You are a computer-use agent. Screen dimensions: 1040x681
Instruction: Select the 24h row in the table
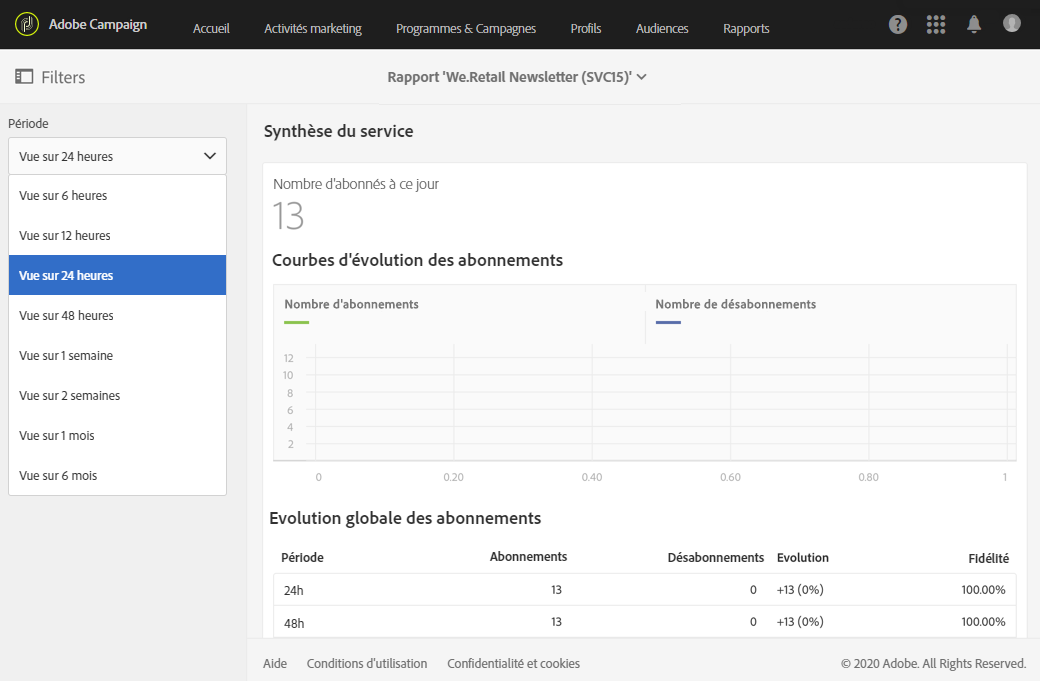pyautogui.click(x=645, y=589)
